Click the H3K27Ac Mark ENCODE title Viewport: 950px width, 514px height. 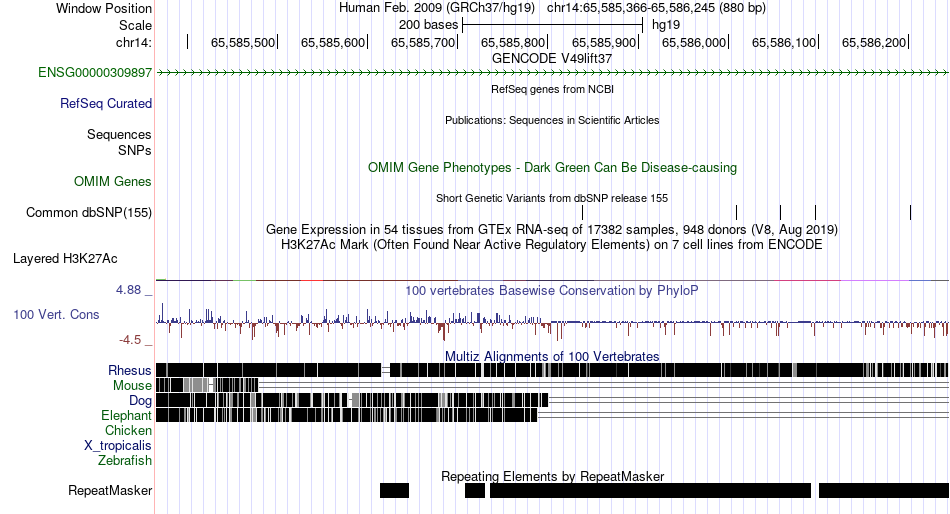point(552,245)
